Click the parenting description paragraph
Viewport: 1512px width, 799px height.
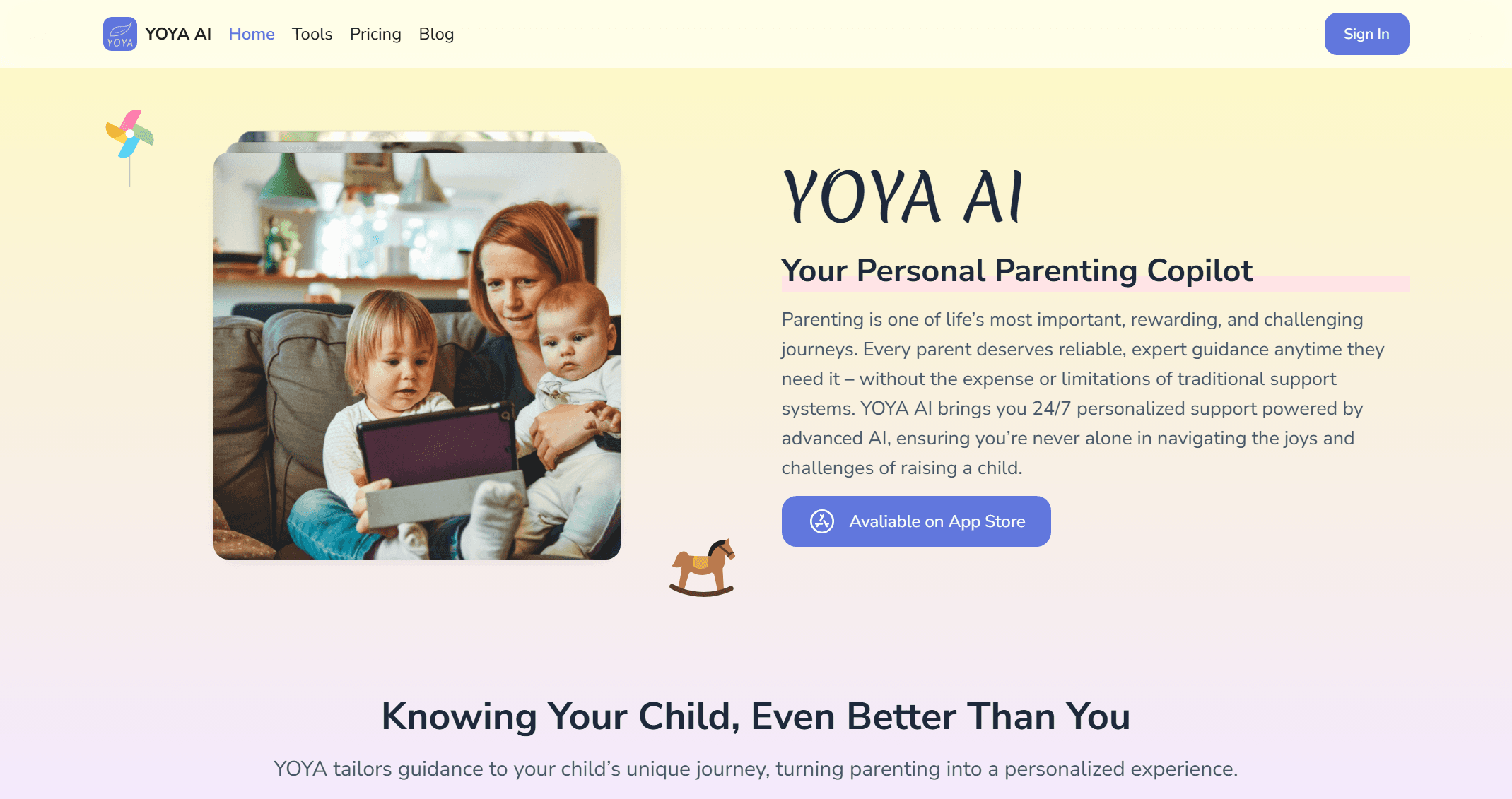point(1082,393)
